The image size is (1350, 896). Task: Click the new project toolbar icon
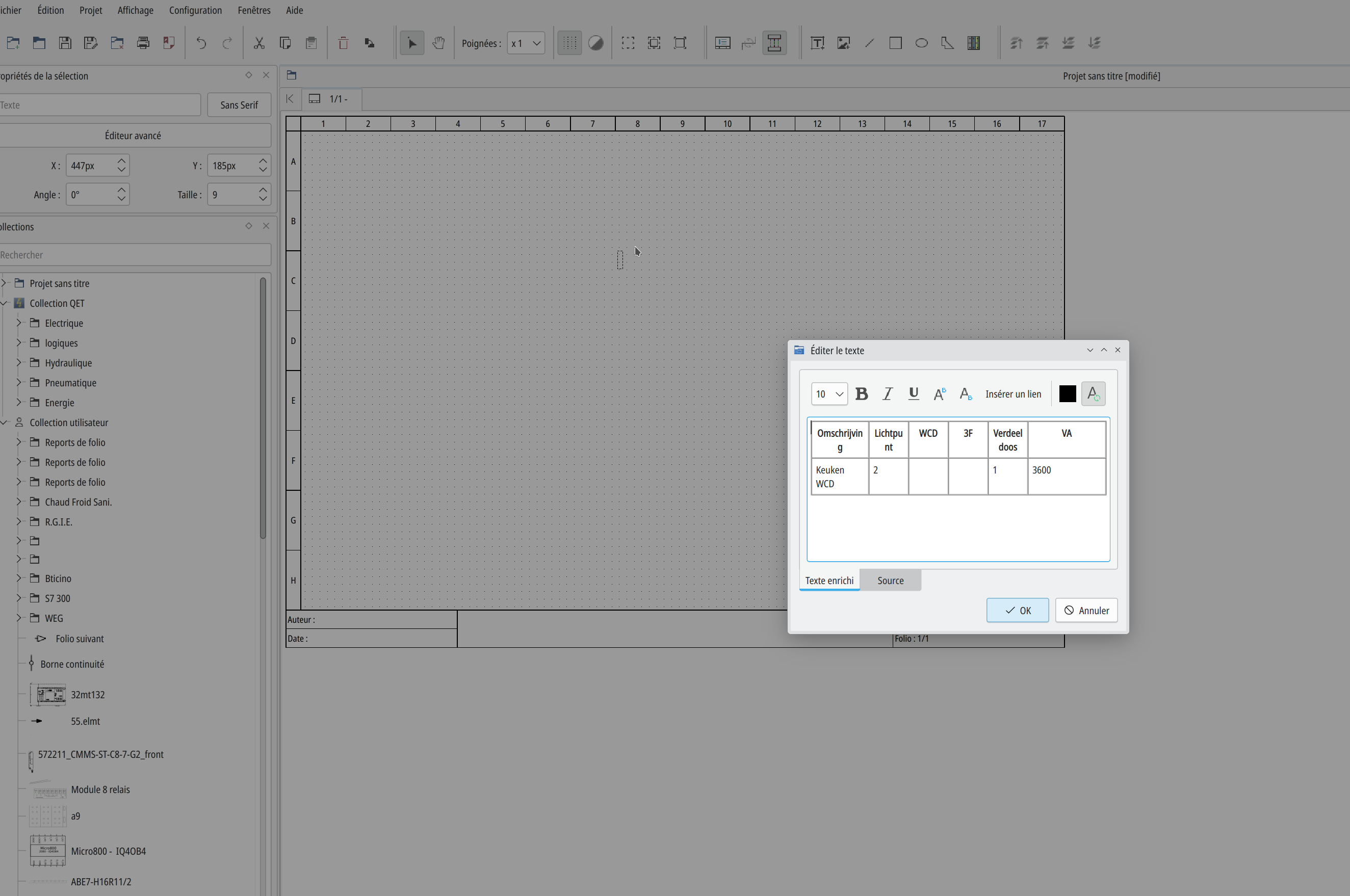click(x=13, y=43)
